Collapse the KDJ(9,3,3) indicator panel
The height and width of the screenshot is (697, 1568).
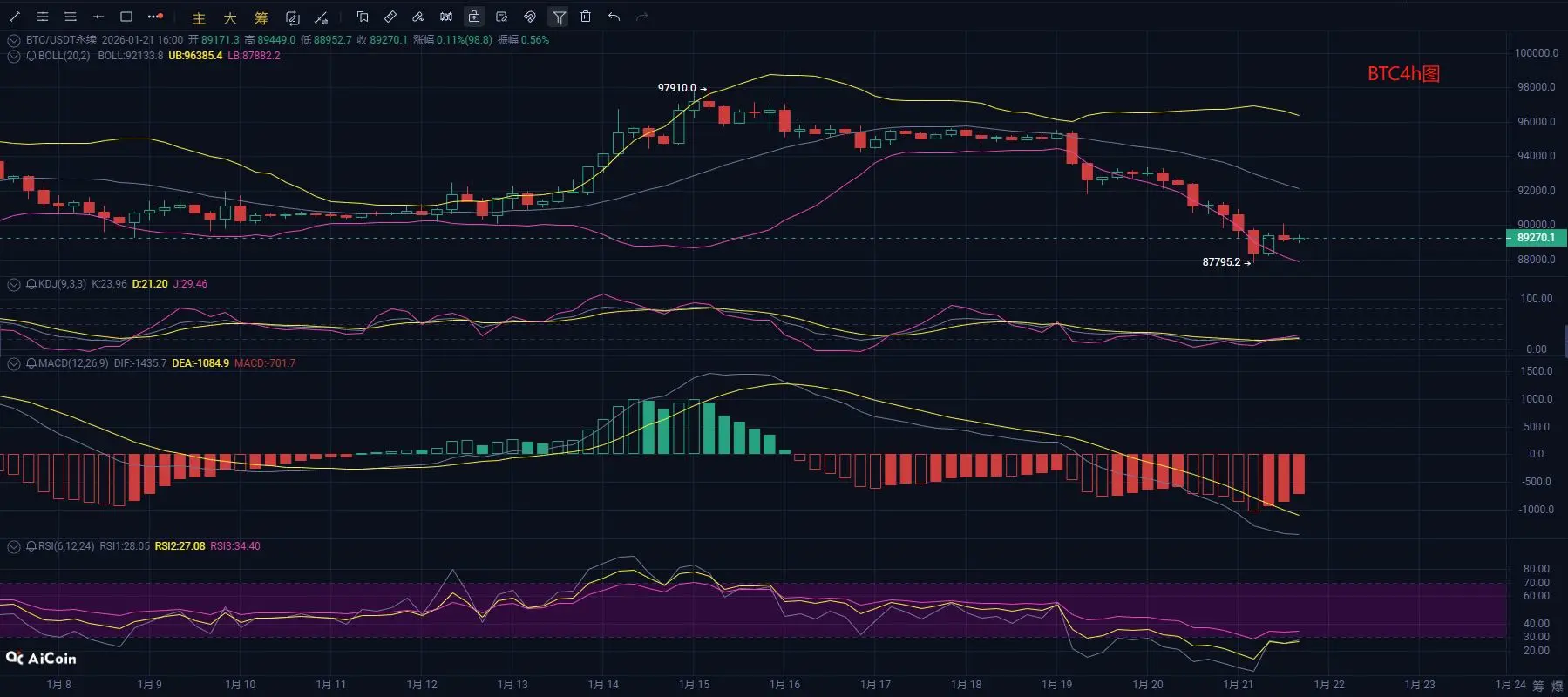click(x=14, y=284)
